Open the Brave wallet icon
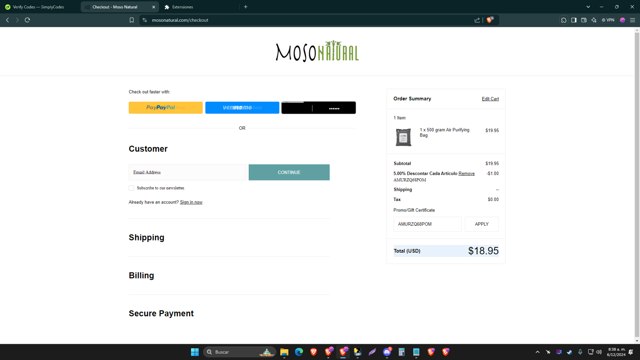Image resolution: width=640 pixels, height=360 pixels. [584, 20]
